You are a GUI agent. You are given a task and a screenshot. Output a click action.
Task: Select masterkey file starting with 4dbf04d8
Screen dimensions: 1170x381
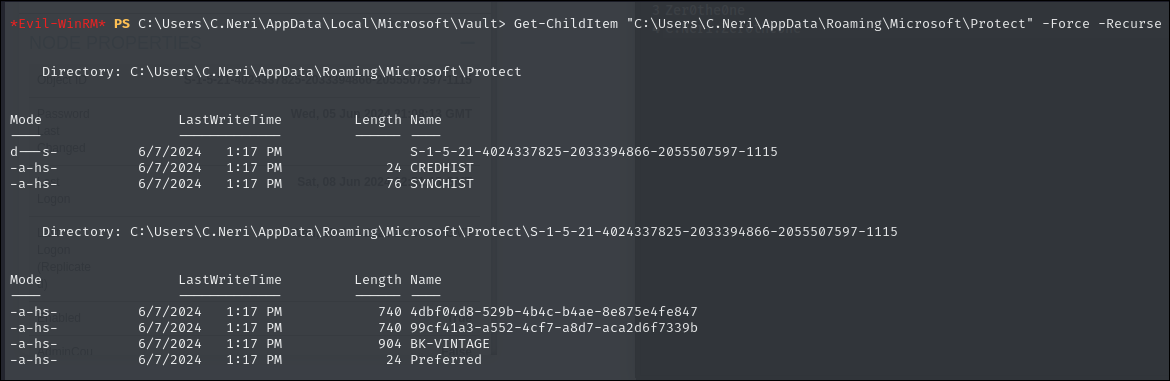(554, 312)
